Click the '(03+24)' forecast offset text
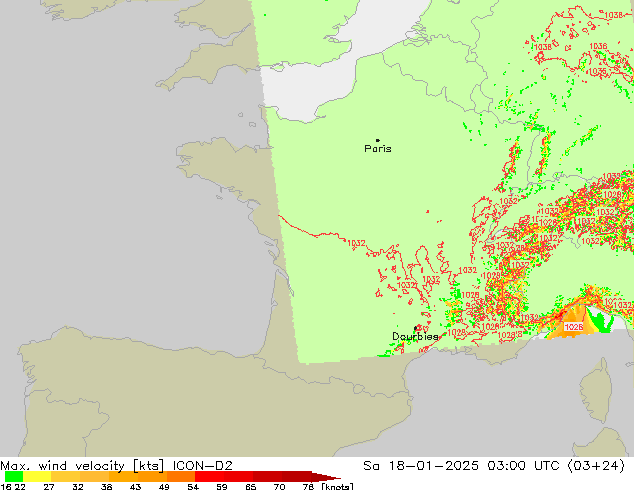The height and width of the screenshot is (490, 634). (596, 466)
